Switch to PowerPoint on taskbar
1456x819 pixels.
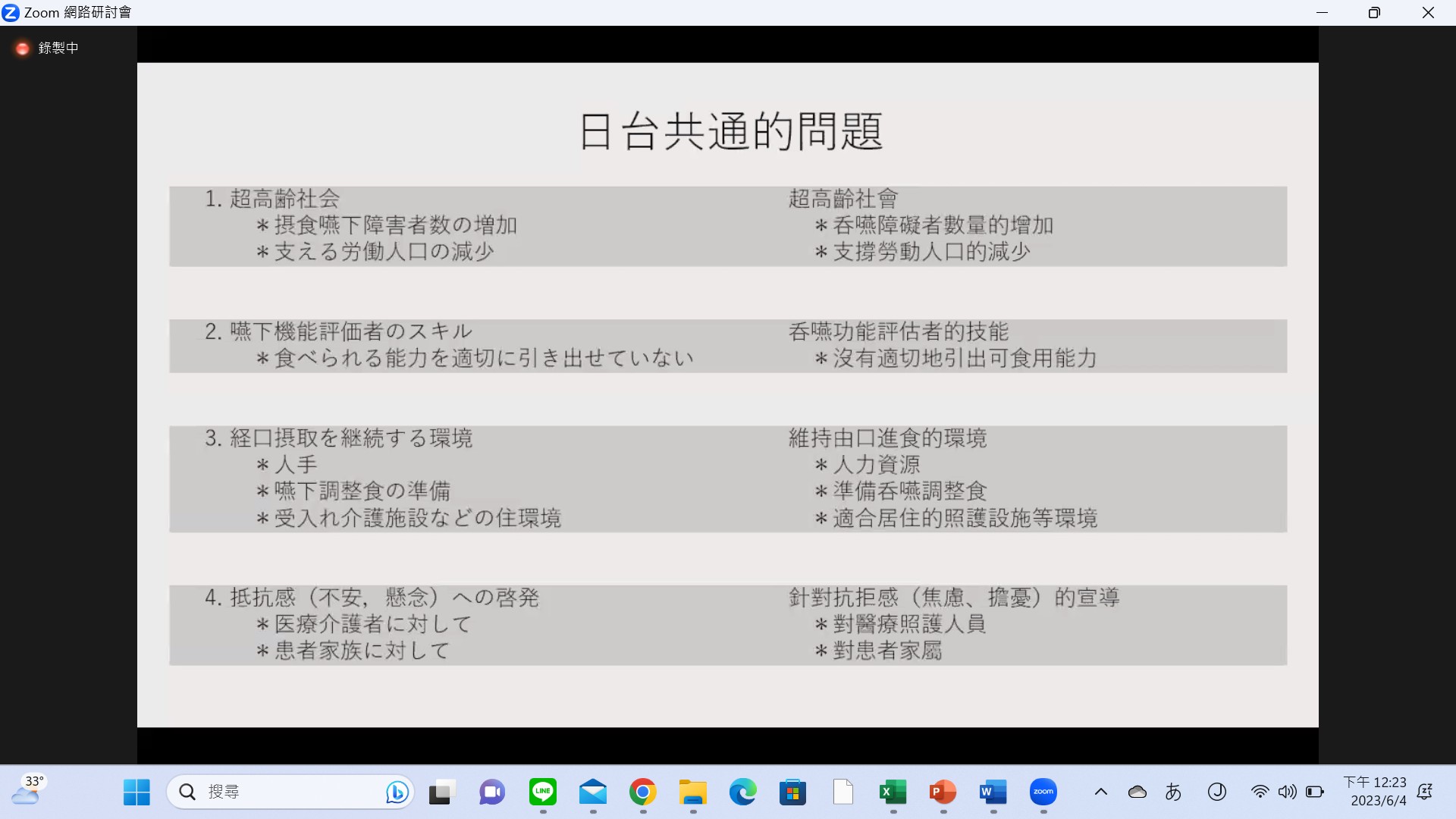tap(943, 792)
